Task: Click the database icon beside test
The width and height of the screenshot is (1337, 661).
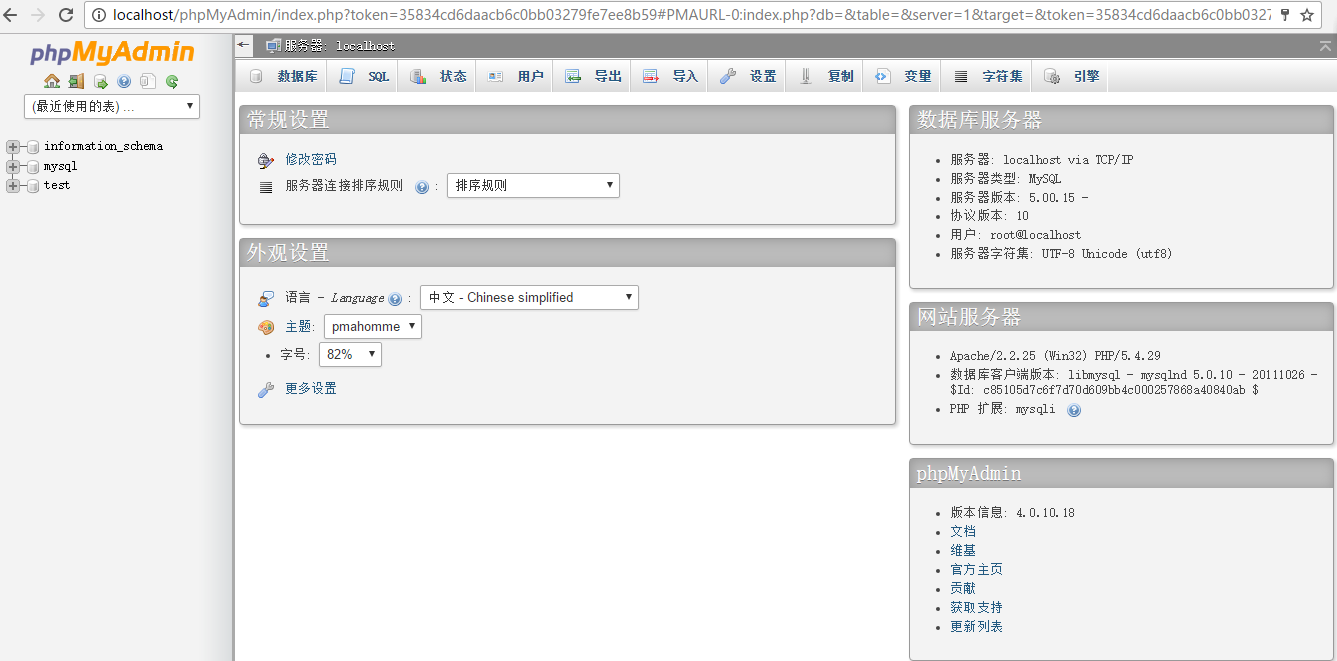Action: [33, 186]
